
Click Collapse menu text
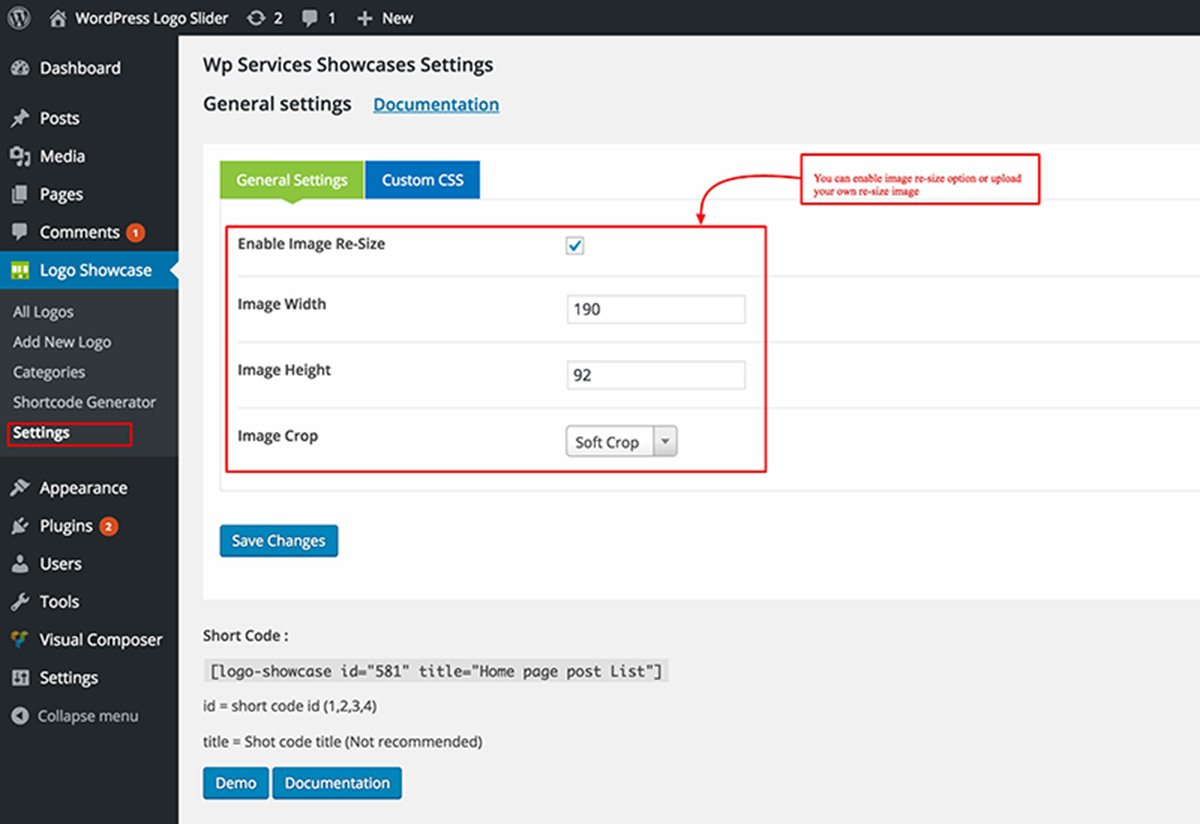point(88,716)
